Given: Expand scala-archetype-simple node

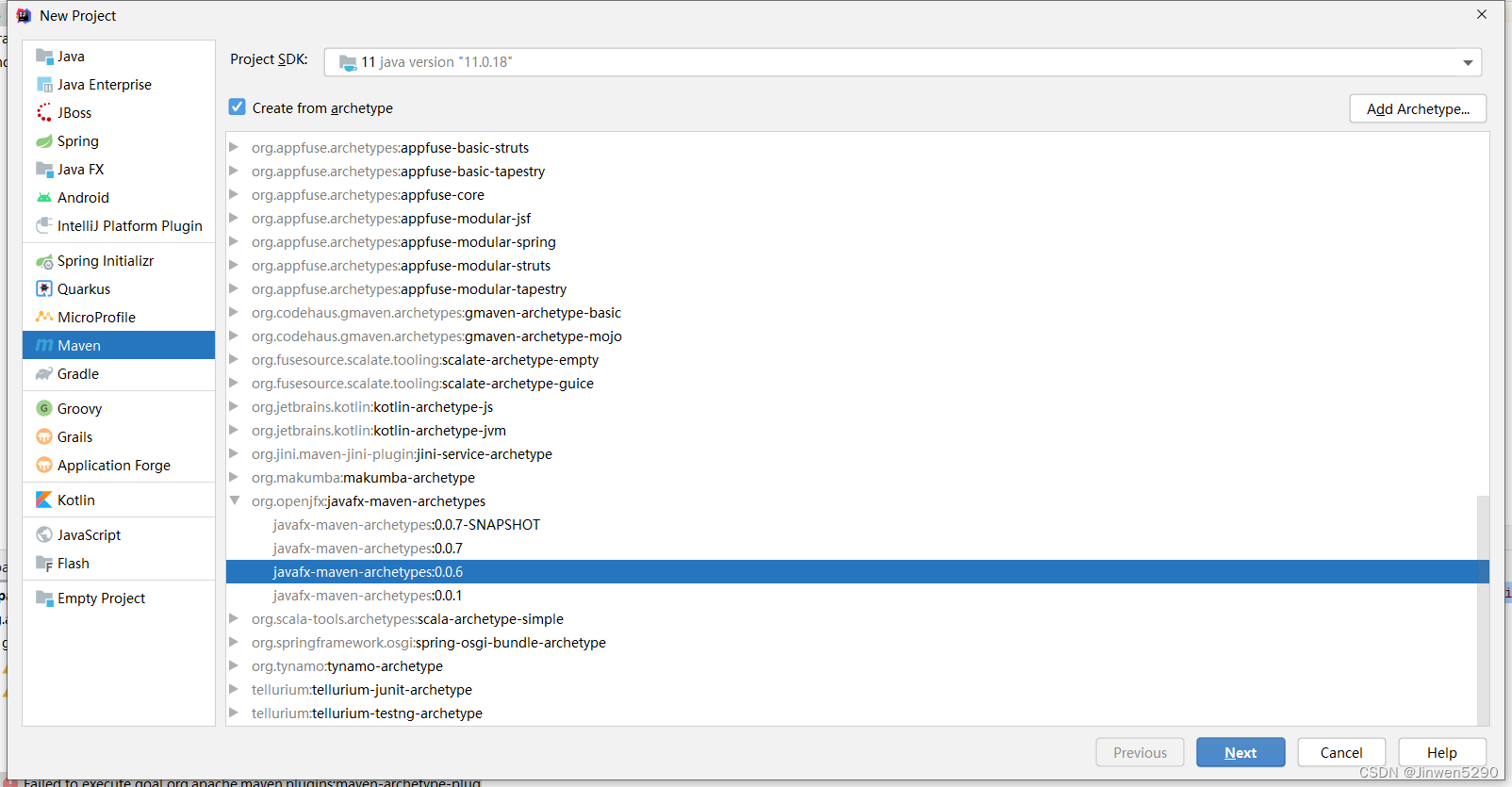Looking at the screenshot, I should pos(234,618).
